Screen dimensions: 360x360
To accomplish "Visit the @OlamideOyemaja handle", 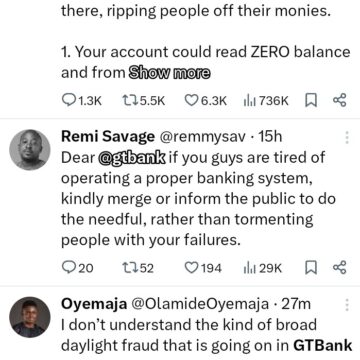I will tap(199, 304).
